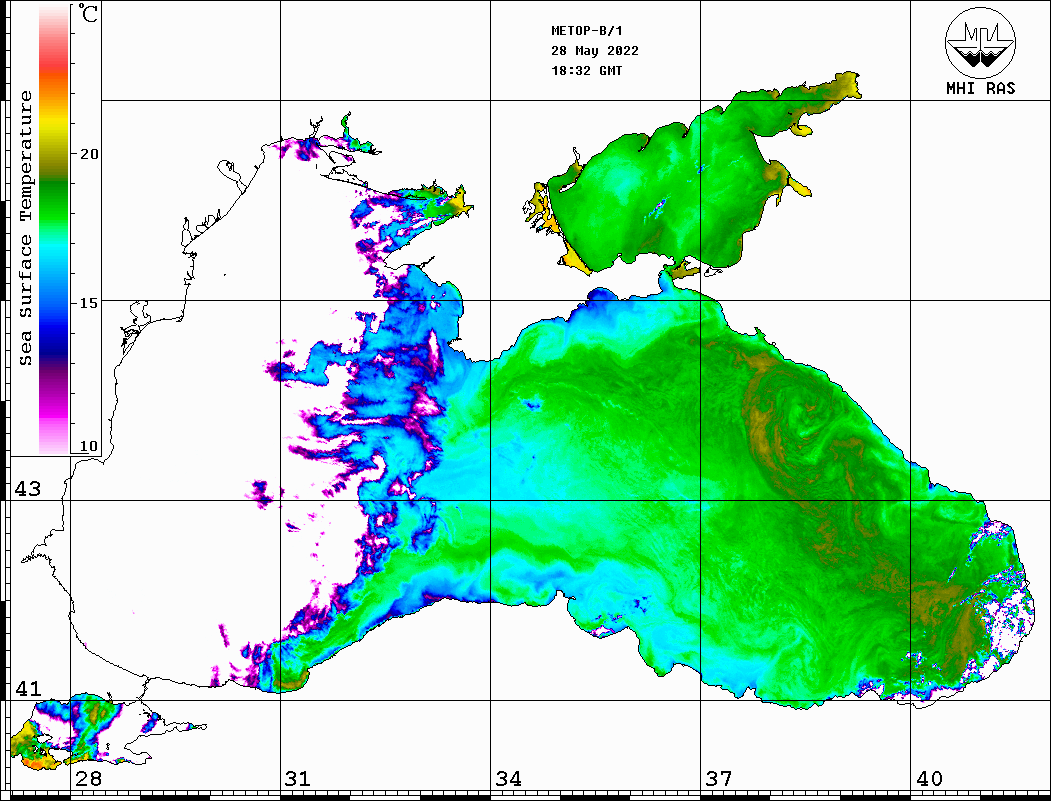Click latitude label '43'
The width and height of the screenshot is (1051, 801).
pyautogui.click(x=28, y=489)
